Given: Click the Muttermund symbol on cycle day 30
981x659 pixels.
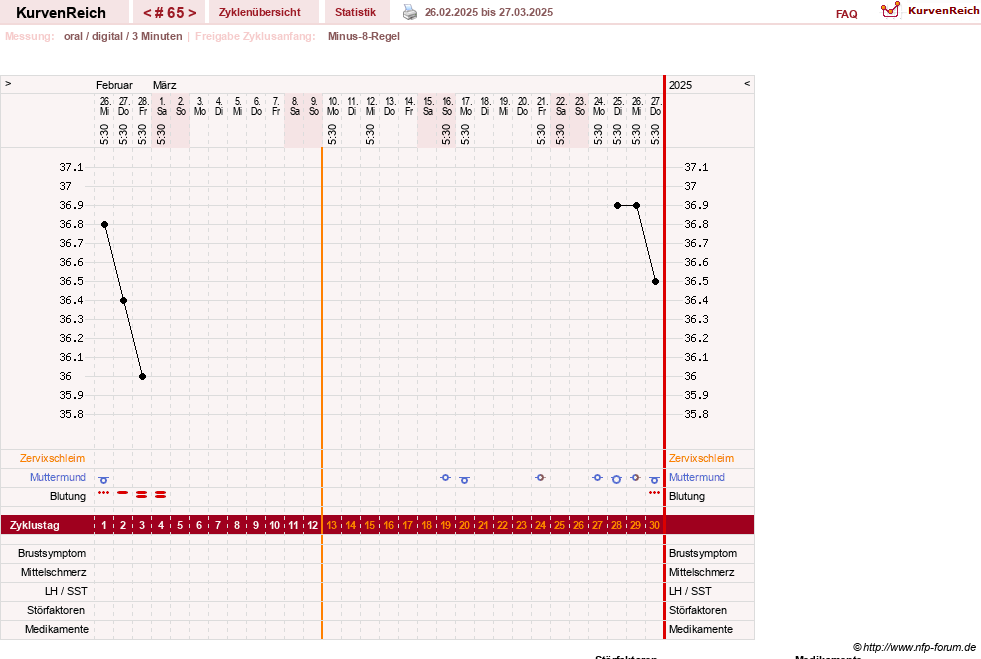Looking at the screenshot, I should (654, 480).
